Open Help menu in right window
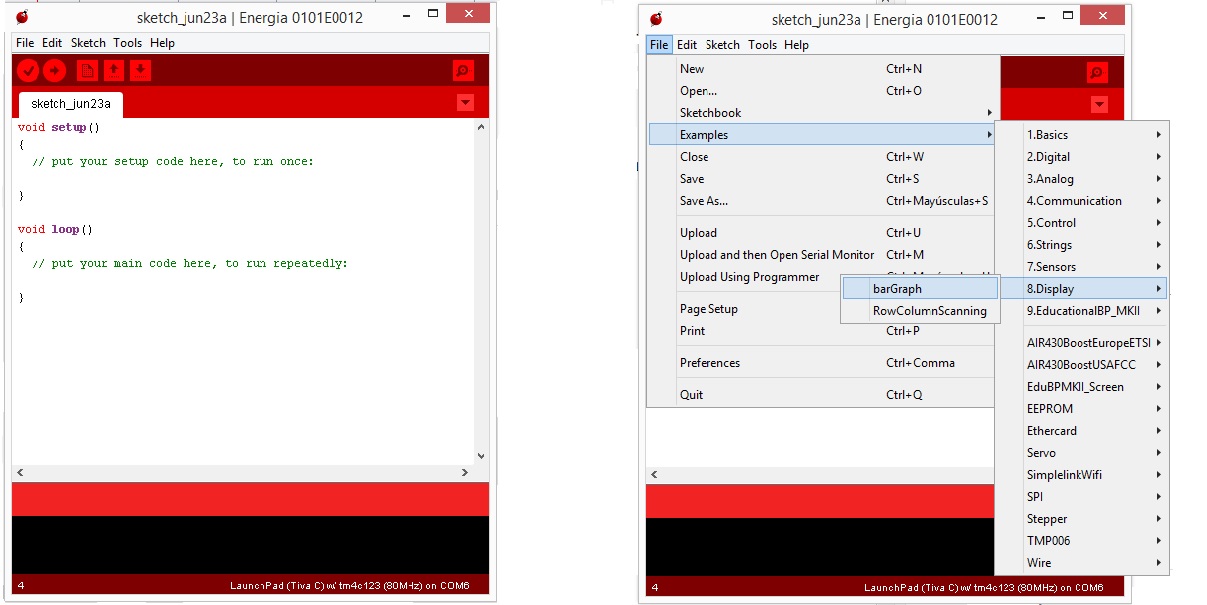1207x605 pixels. [796, 45]
